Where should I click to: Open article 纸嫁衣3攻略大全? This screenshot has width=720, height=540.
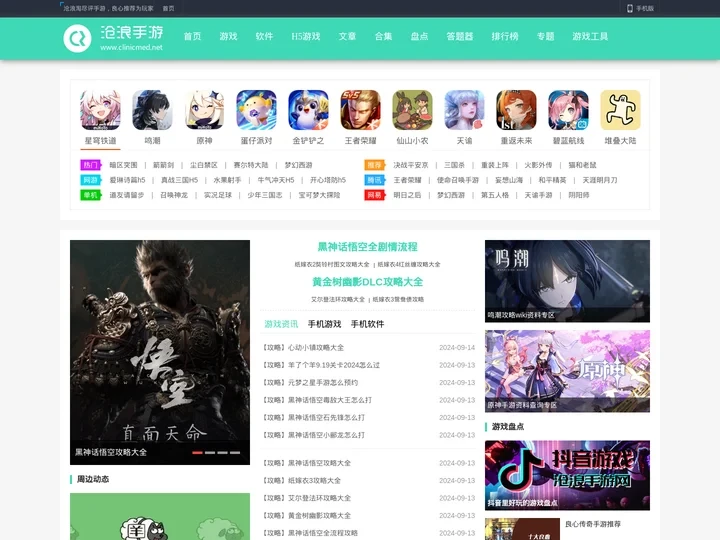click(x=314, y=480)
